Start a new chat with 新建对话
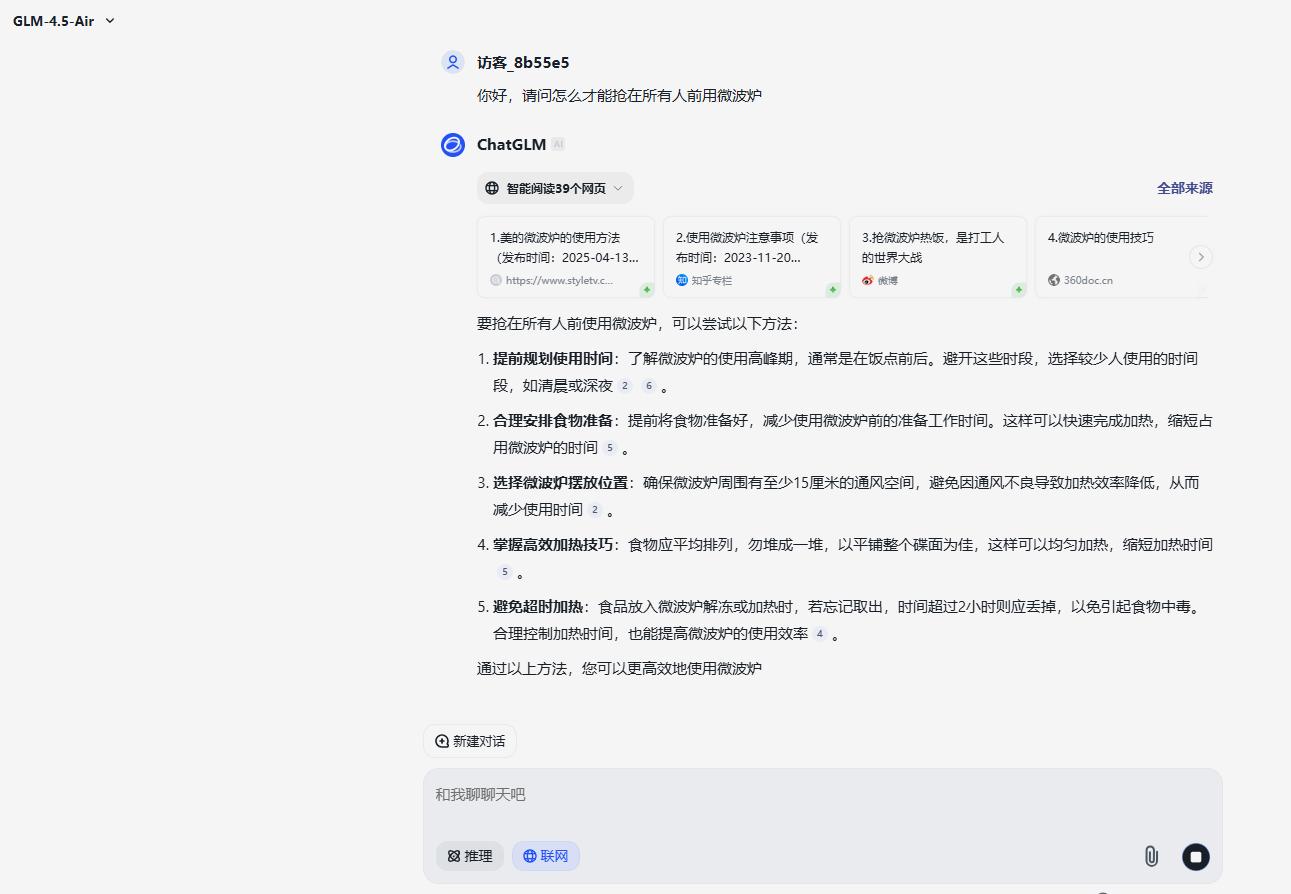 [470, 741]
